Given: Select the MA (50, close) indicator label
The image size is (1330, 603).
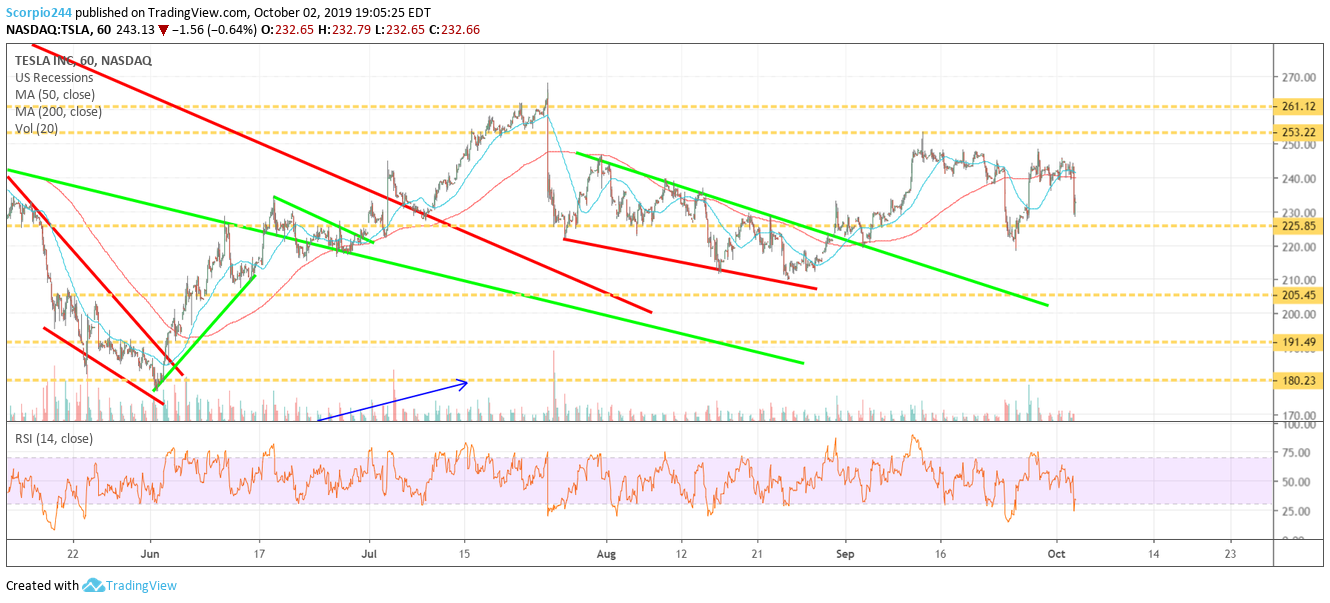Looking at the screenshot, I should click(55, 94).
